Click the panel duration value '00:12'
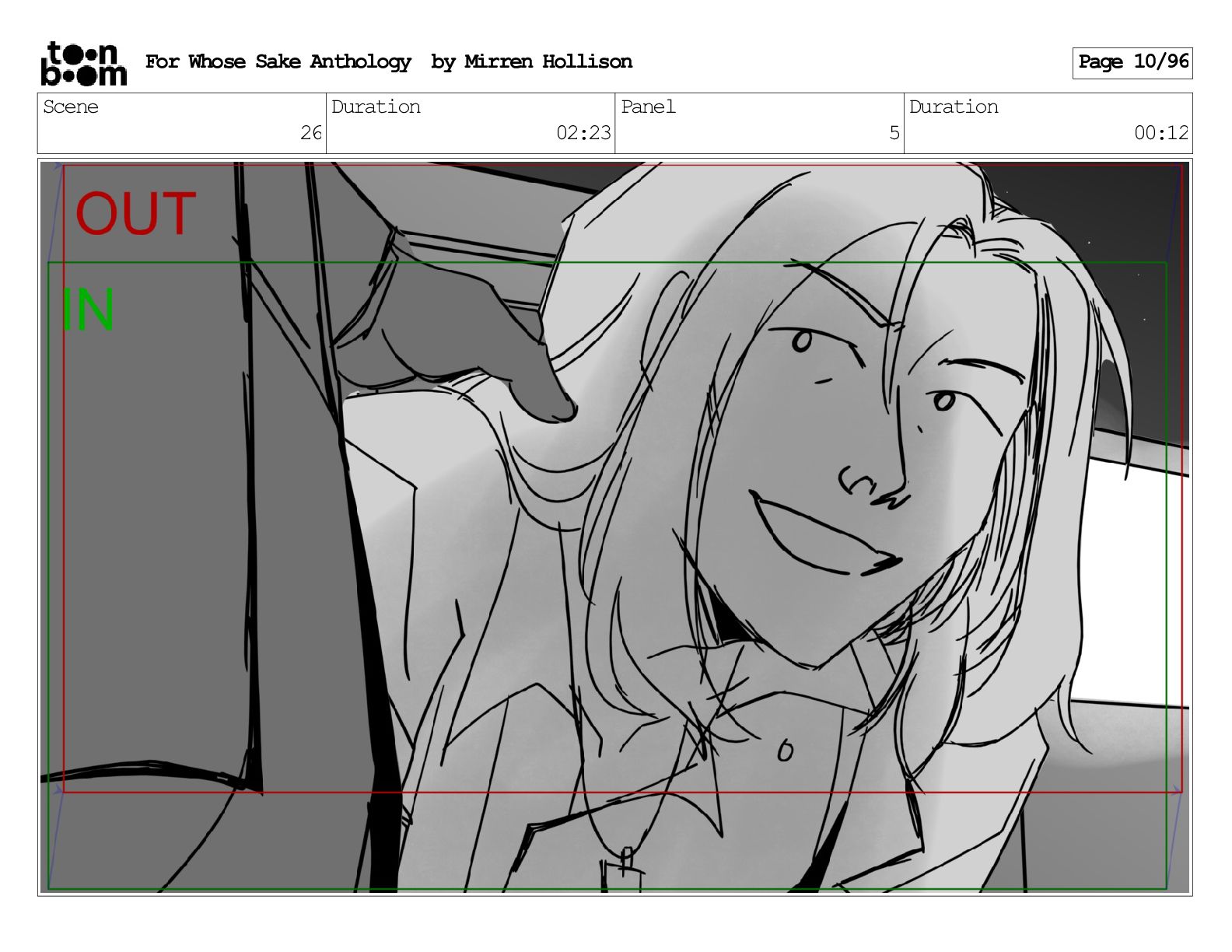Screen dimensions: 1232x952 (1161, 133)
